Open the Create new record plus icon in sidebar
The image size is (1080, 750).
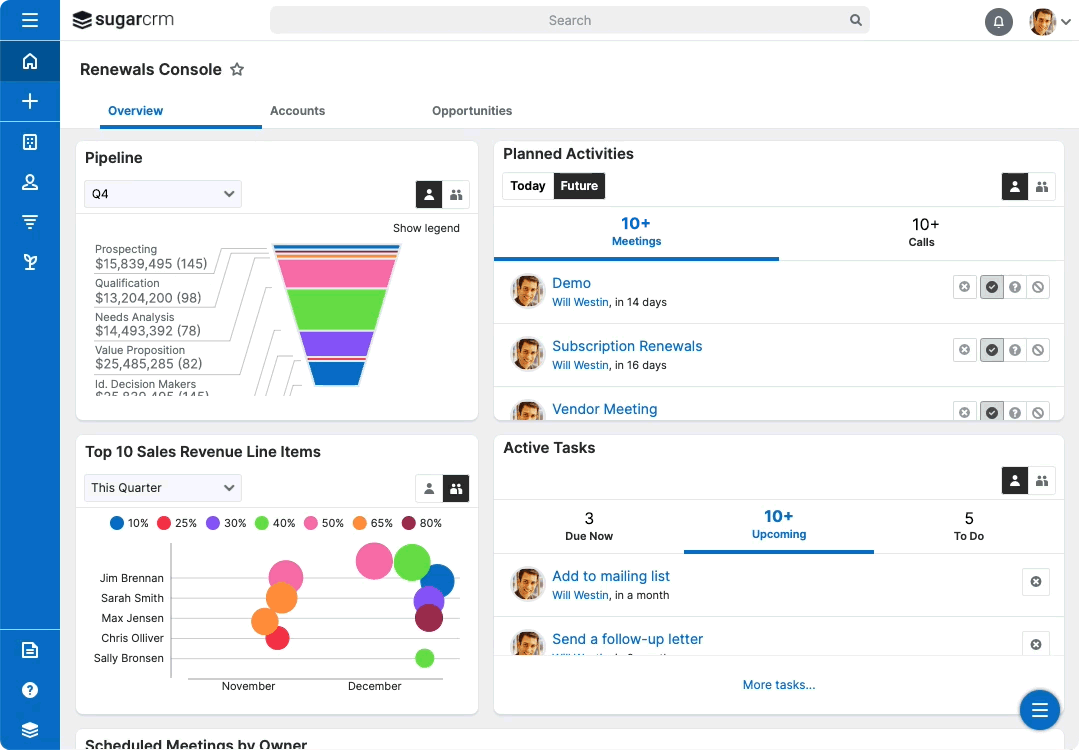pyautogui.click(x=30, y=101)
